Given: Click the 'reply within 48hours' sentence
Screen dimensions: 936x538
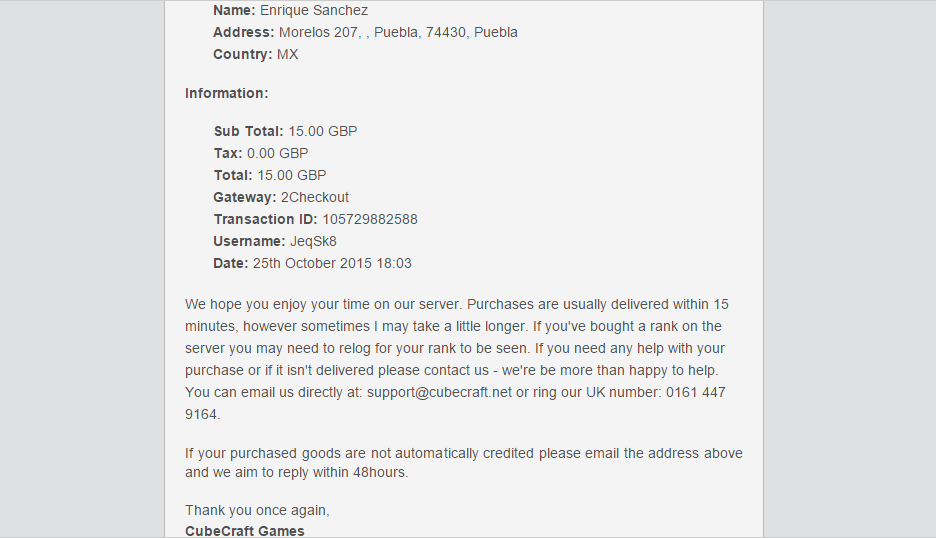Looking at the screenshot, I should (464, 463).
